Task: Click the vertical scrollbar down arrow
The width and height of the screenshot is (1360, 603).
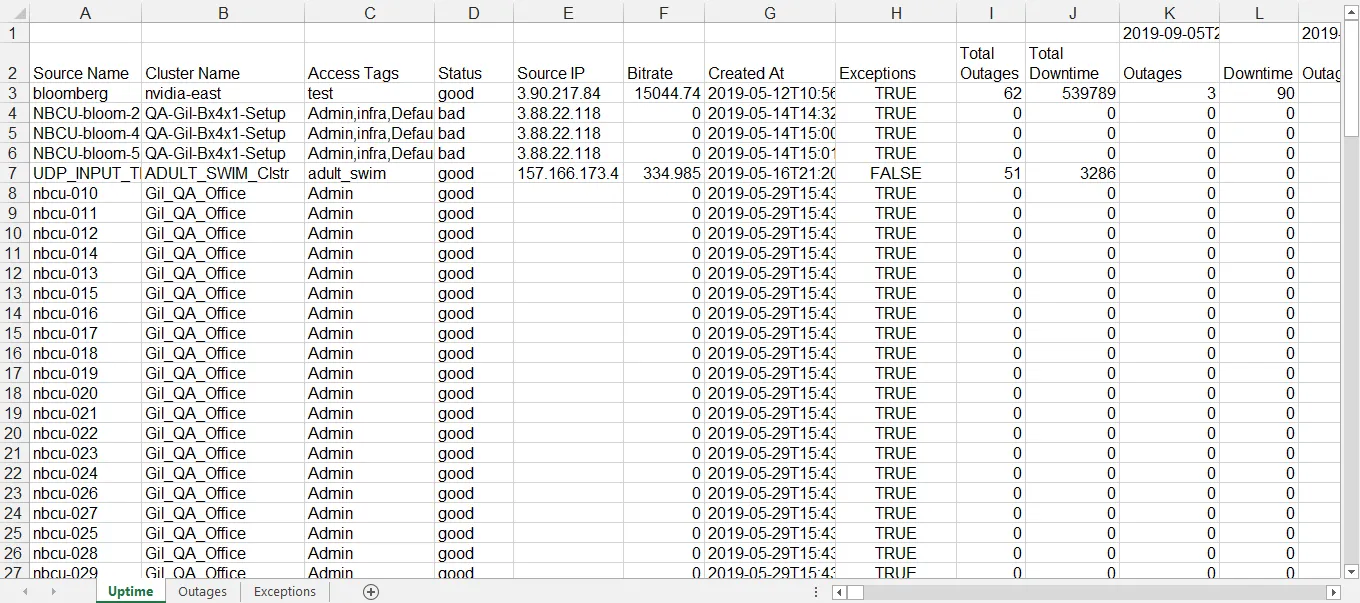Action: coord(1351,571)
